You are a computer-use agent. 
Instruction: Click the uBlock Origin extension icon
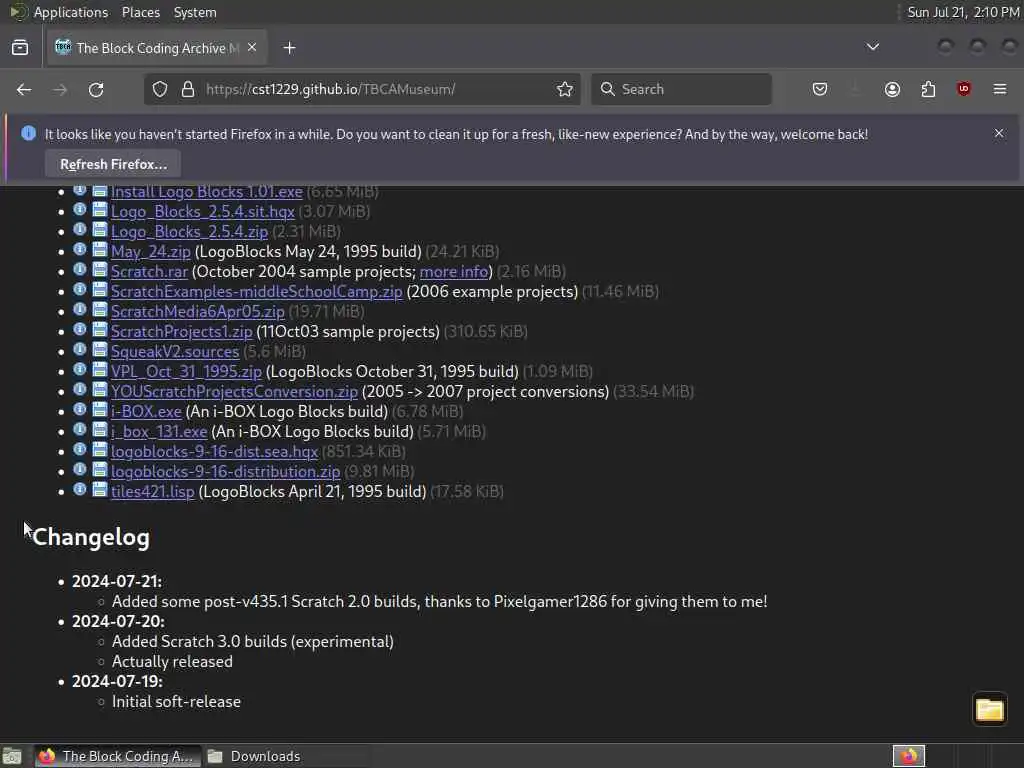click(x=964, y=89)
